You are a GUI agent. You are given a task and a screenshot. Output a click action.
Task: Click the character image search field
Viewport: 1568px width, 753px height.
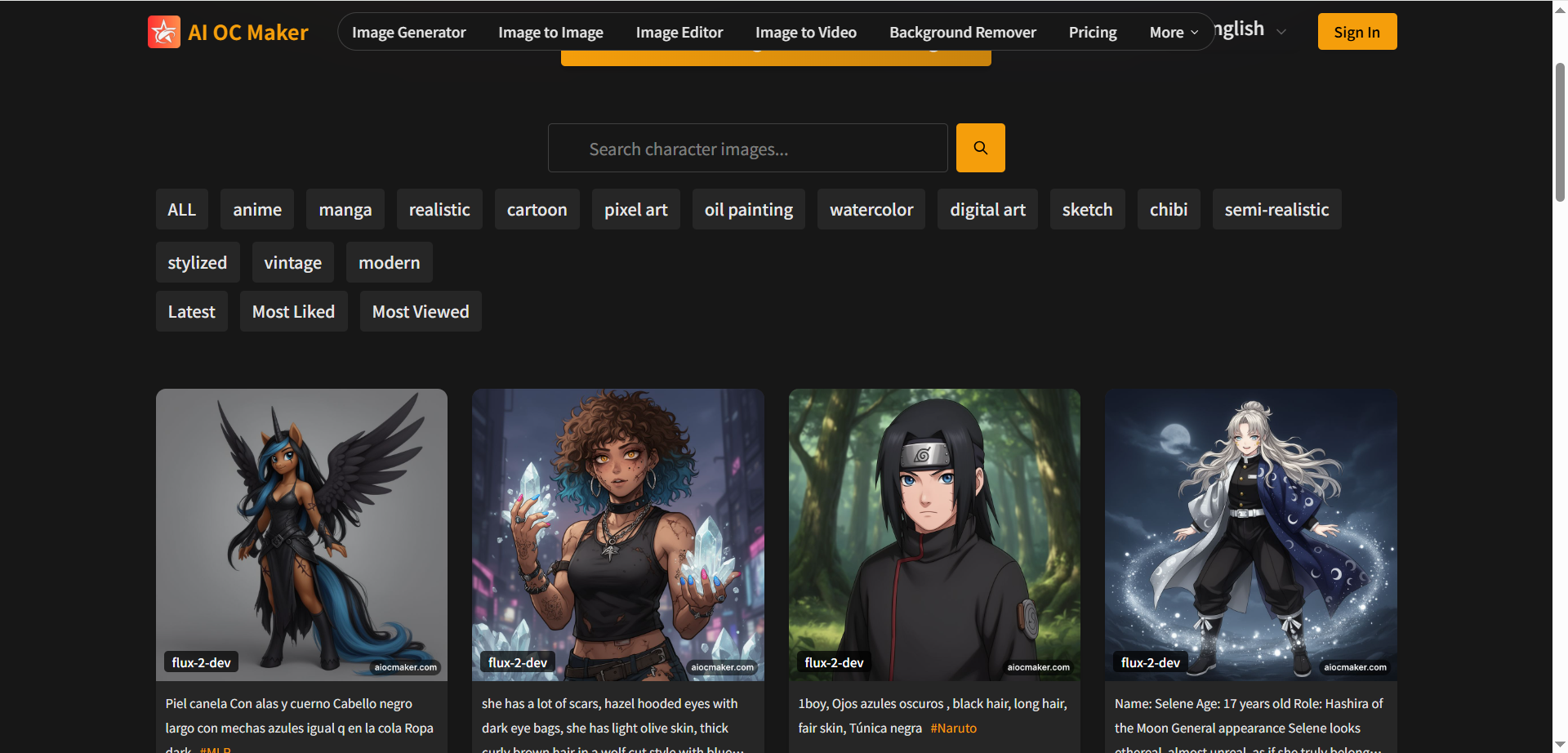[747, 148]
